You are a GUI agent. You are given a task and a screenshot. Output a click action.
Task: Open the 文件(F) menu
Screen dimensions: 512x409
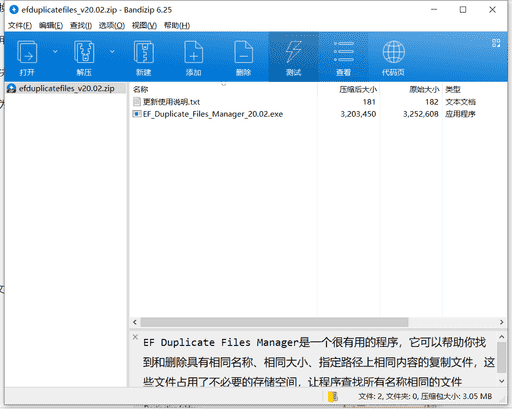pos(20,25)
